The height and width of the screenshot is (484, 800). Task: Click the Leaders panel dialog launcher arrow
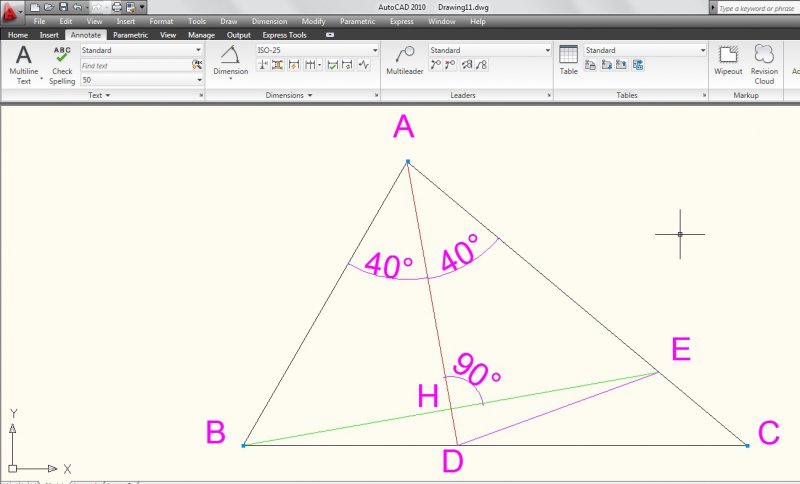549,95
